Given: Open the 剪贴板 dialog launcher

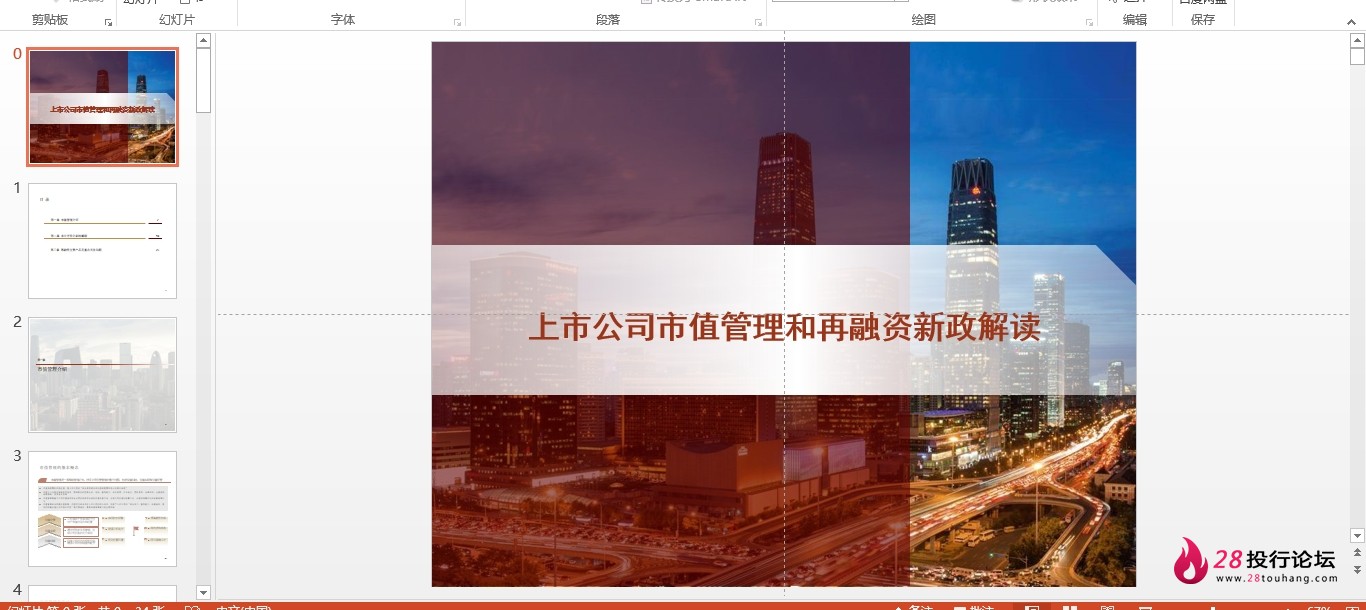Looking at the screenshot, I should [108, 22].
